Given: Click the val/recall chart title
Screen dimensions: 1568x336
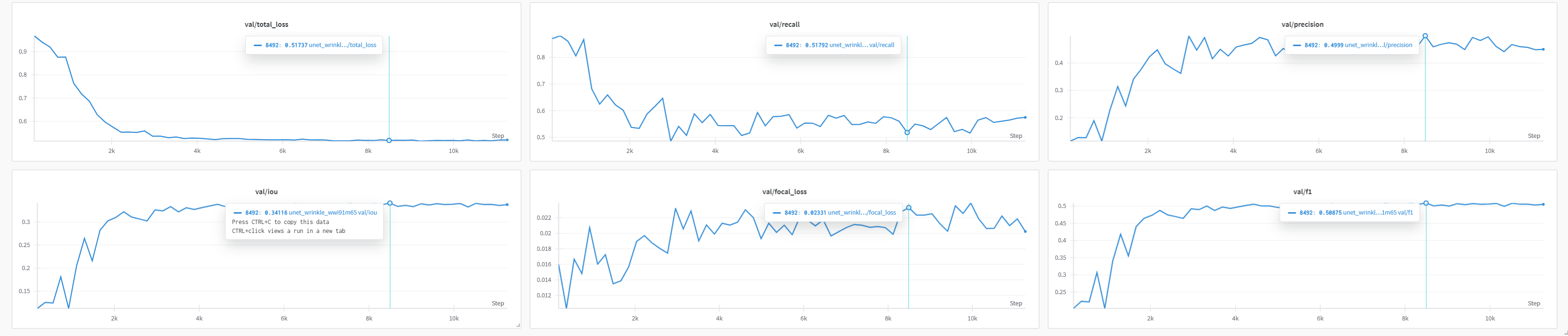Looking at the screenshot, I should 784,24.
